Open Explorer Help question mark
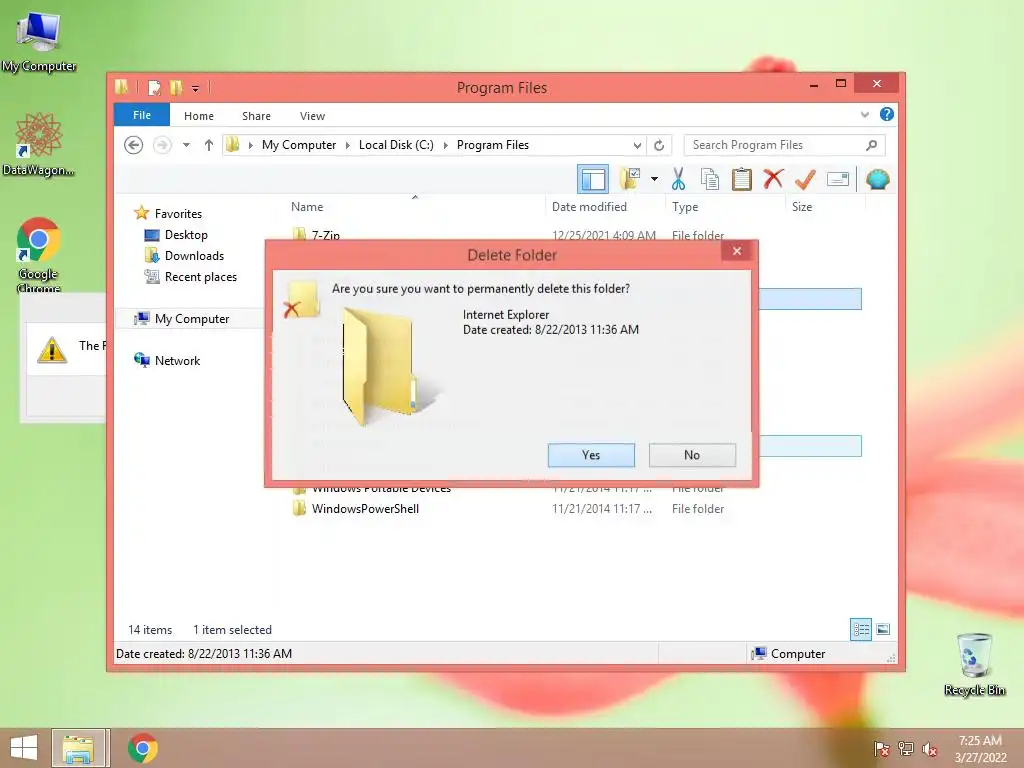This screenshot has height=768, width=1024. coord(886,114)
